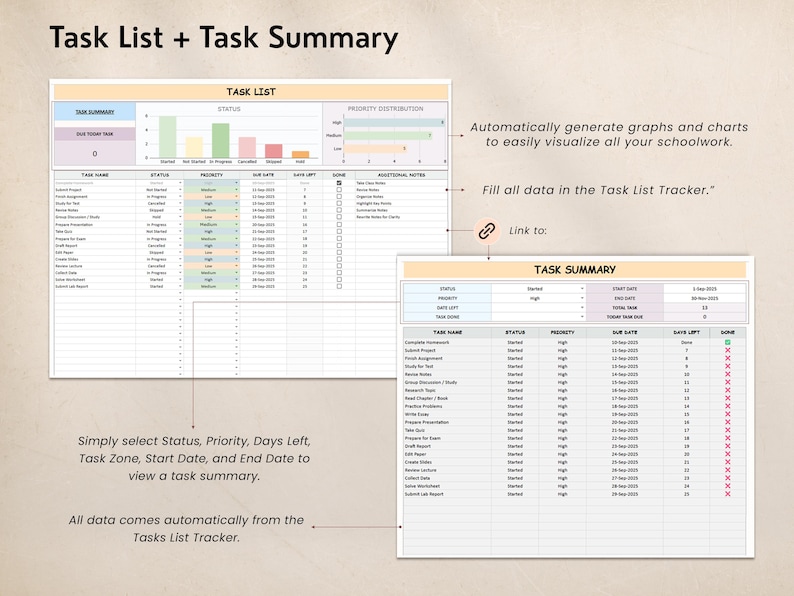Click 'Take Class Notes' in Additional Notes column
Viewport: 794px width, 596px height.
(x=371, y=183)
